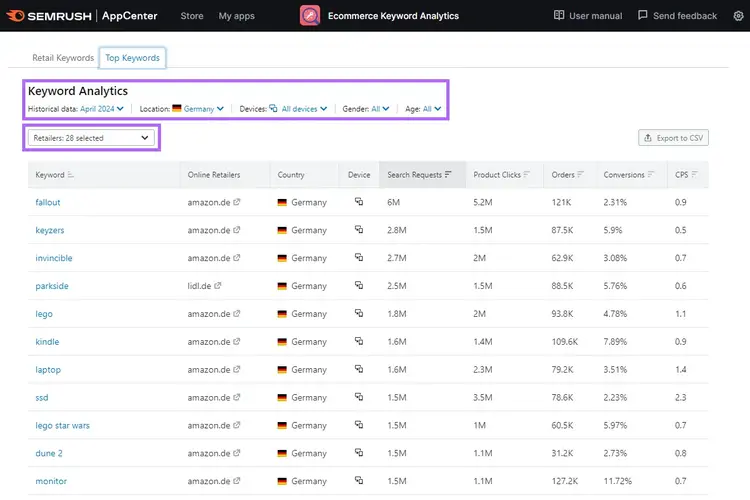Click Country column header
The image size is (750, 500).
tap(291, 175)
